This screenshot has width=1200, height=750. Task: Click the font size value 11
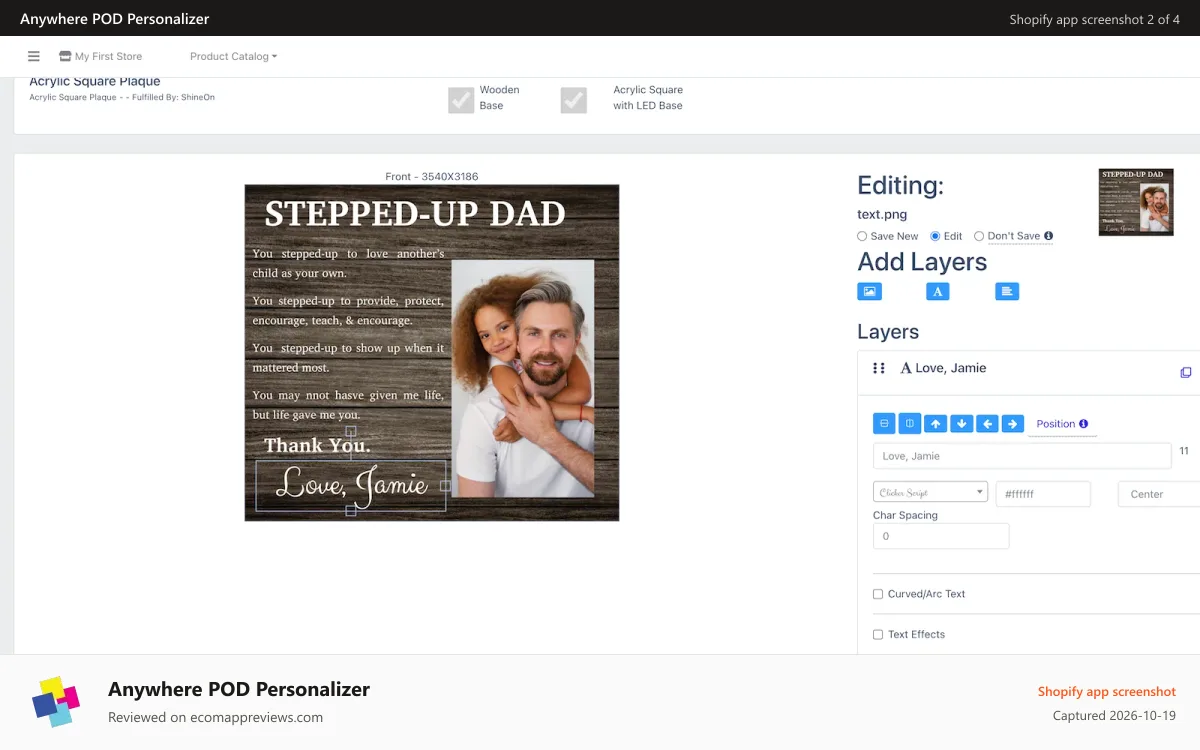coord(1184,451)
